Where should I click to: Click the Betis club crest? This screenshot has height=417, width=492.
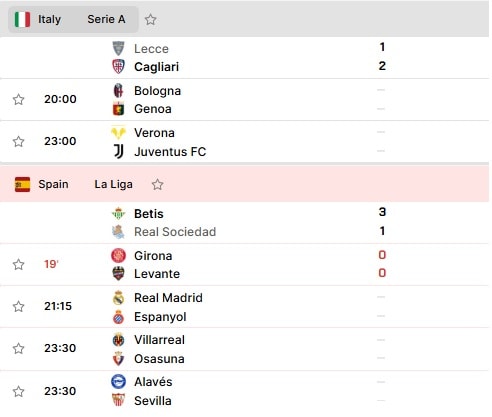118,213
